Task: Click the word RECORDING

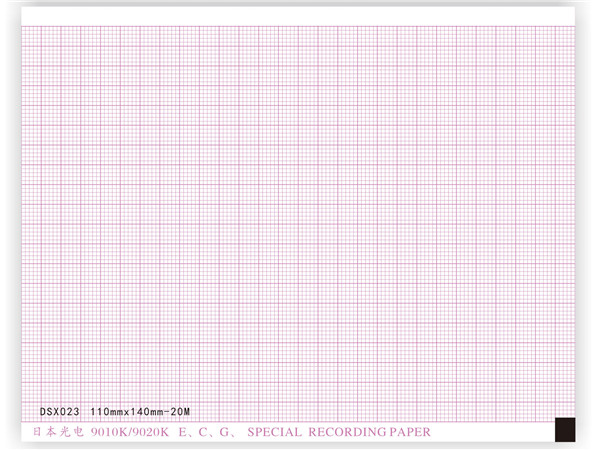Action: tap(350, 432)
